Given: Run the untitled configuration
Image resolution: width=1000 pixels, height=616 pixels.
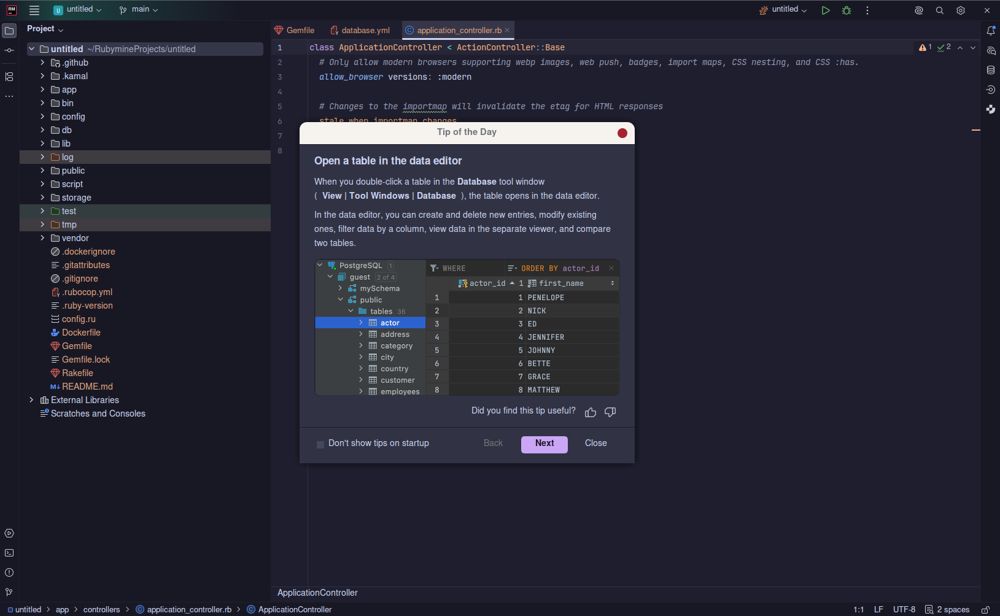Looking at the screenshot, I should tap(825, 10).
